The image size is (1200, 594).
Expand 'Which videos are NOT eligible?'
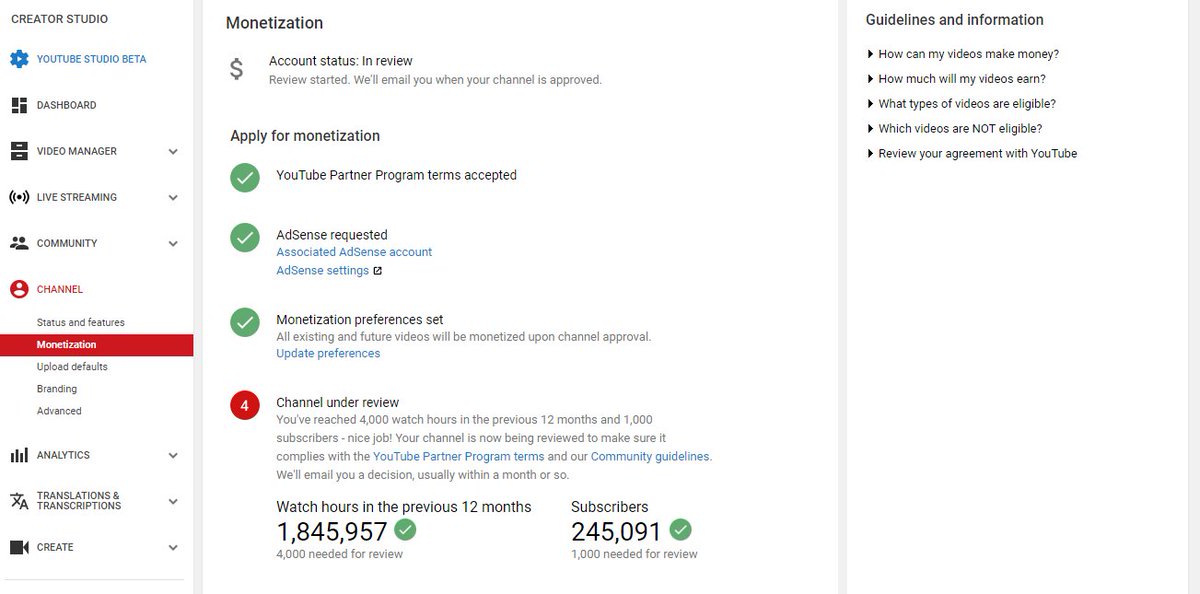tap(954, 129)
